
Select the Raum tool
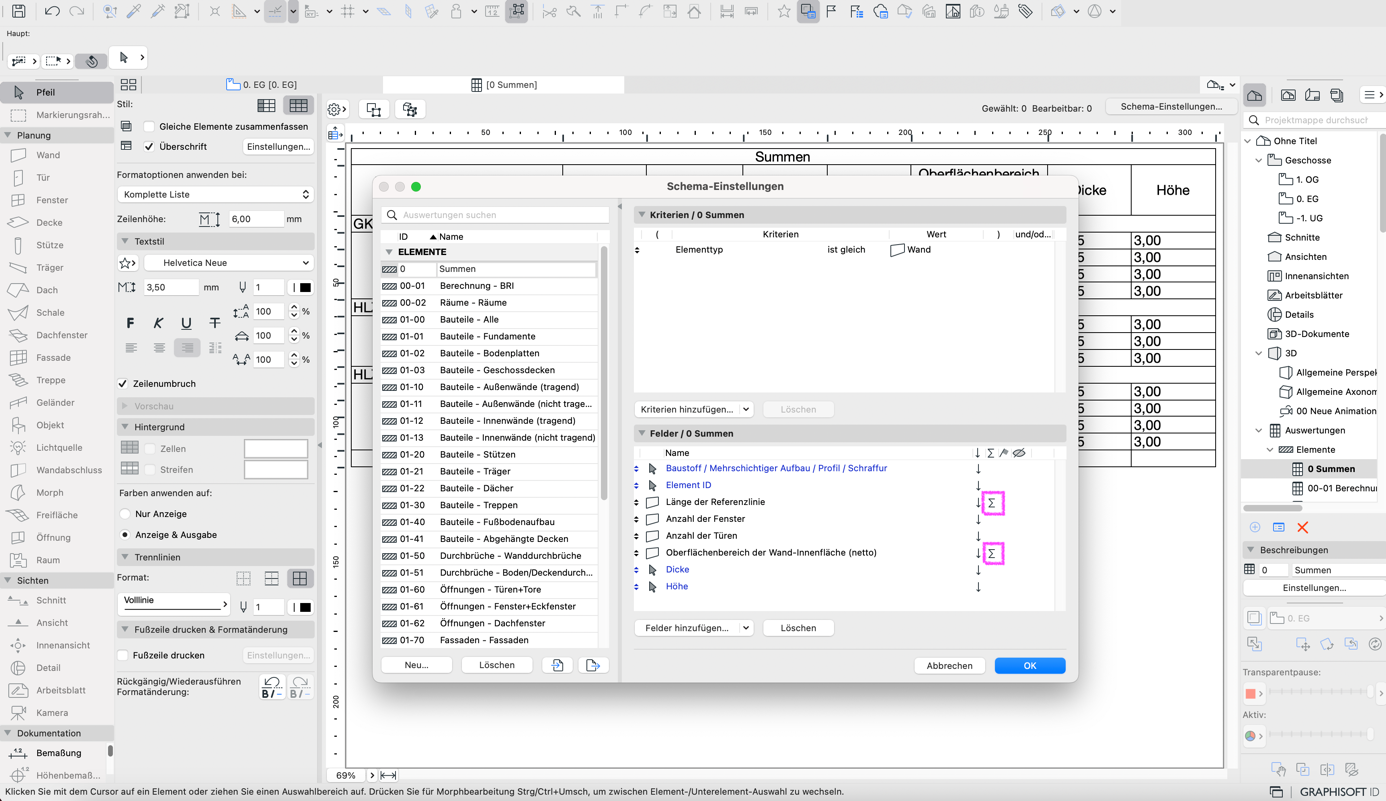(x=47, y=560)
